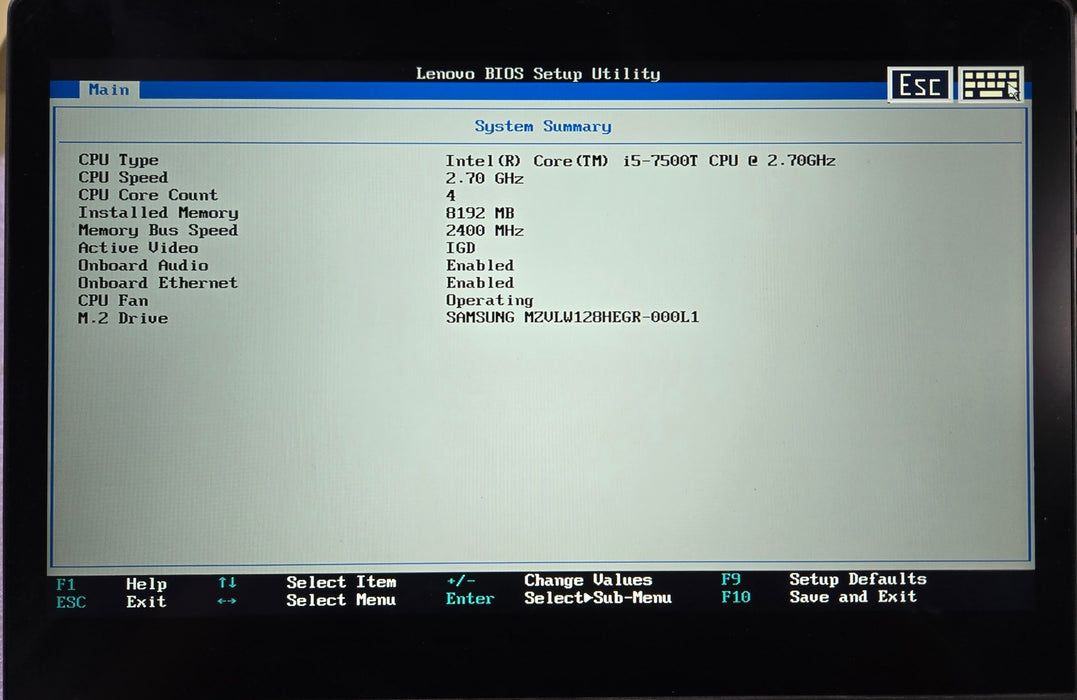Click the F9 key hint
Screen dimensions: 1077x700
coord(731,580)
